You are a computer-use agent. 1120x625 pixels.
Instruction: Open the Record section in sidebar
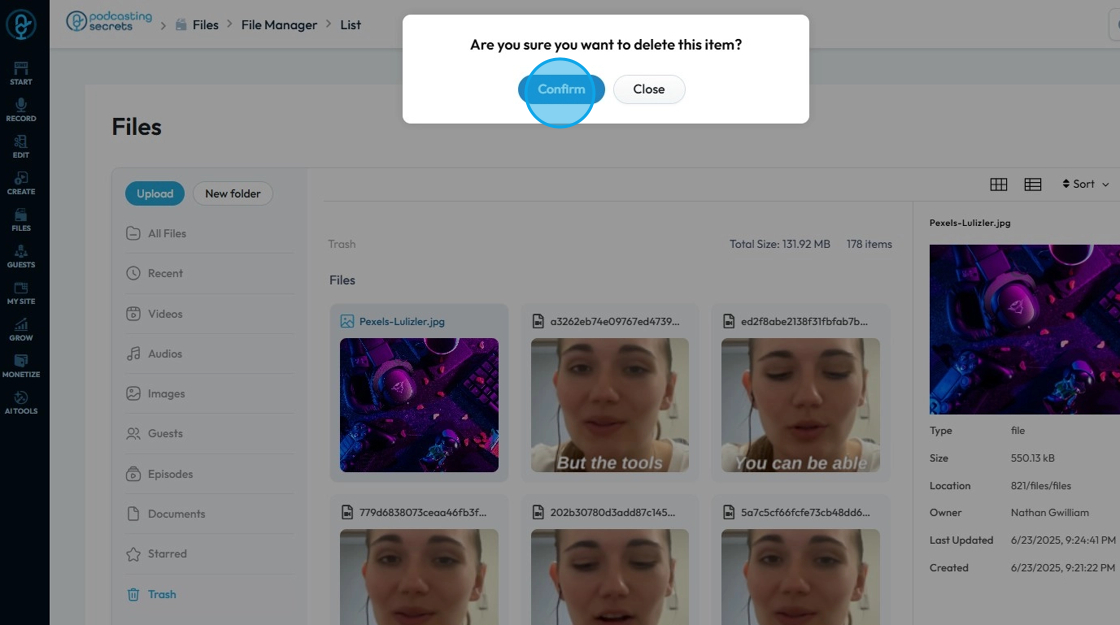click(21, 110)
